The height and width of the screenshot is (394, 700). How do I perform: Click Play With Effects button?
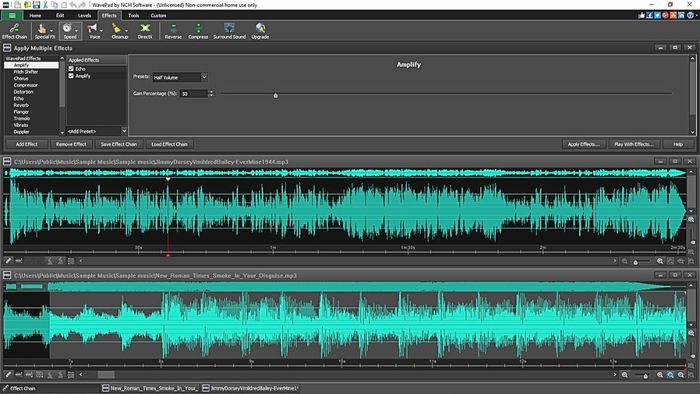coord(633,144)
